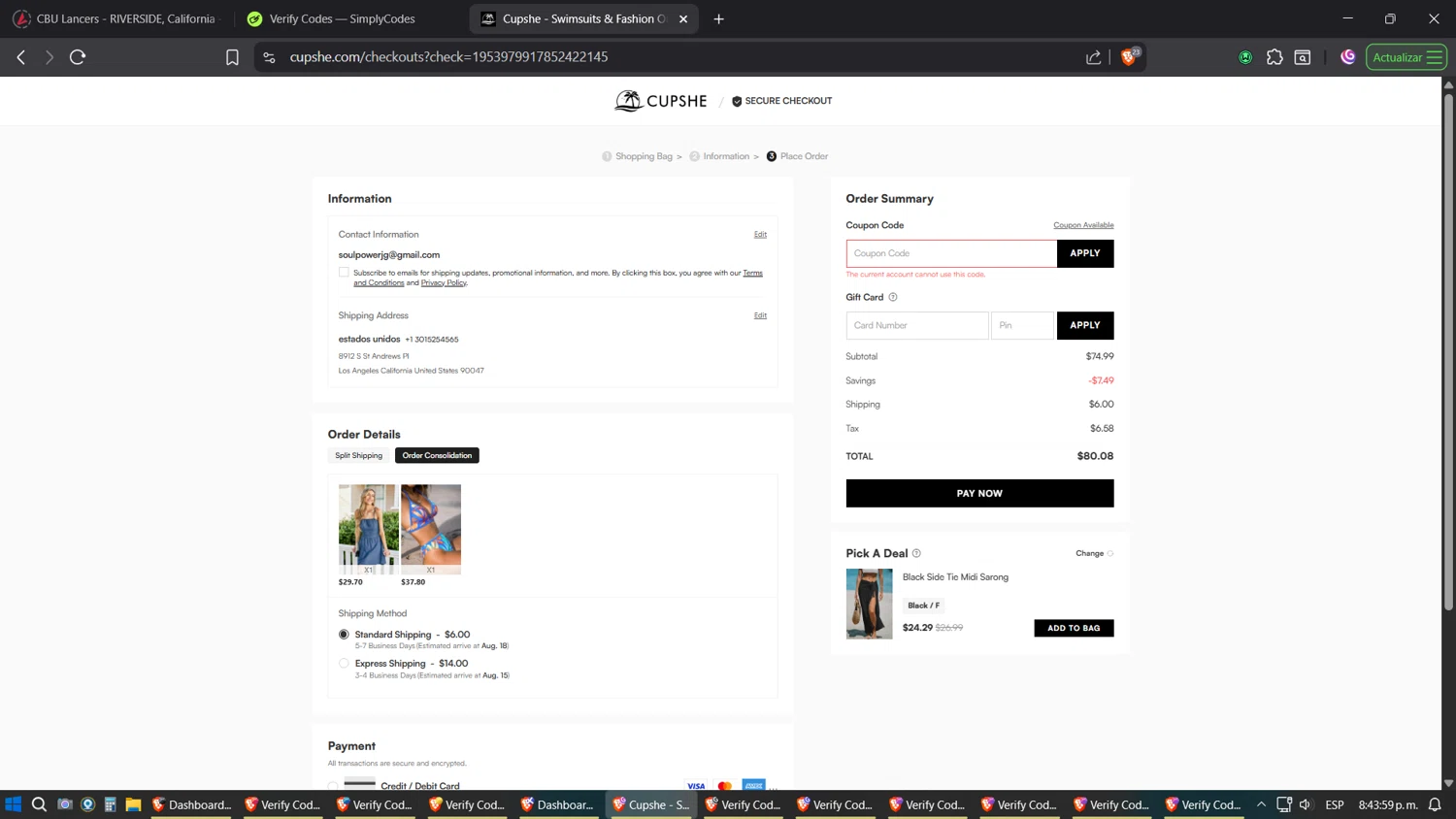Select Split Shipping option
The image size is (1456, 819).
(x=359, y=455)
